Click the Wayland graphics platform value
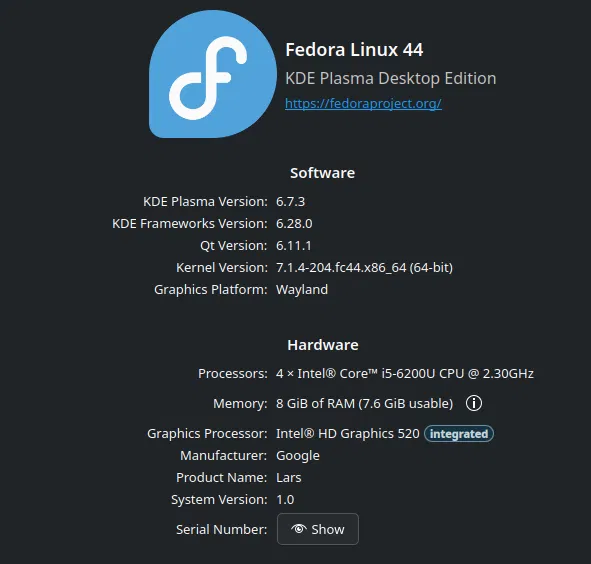Viewport: 591px width, 564px height. [x=302, y=290]
